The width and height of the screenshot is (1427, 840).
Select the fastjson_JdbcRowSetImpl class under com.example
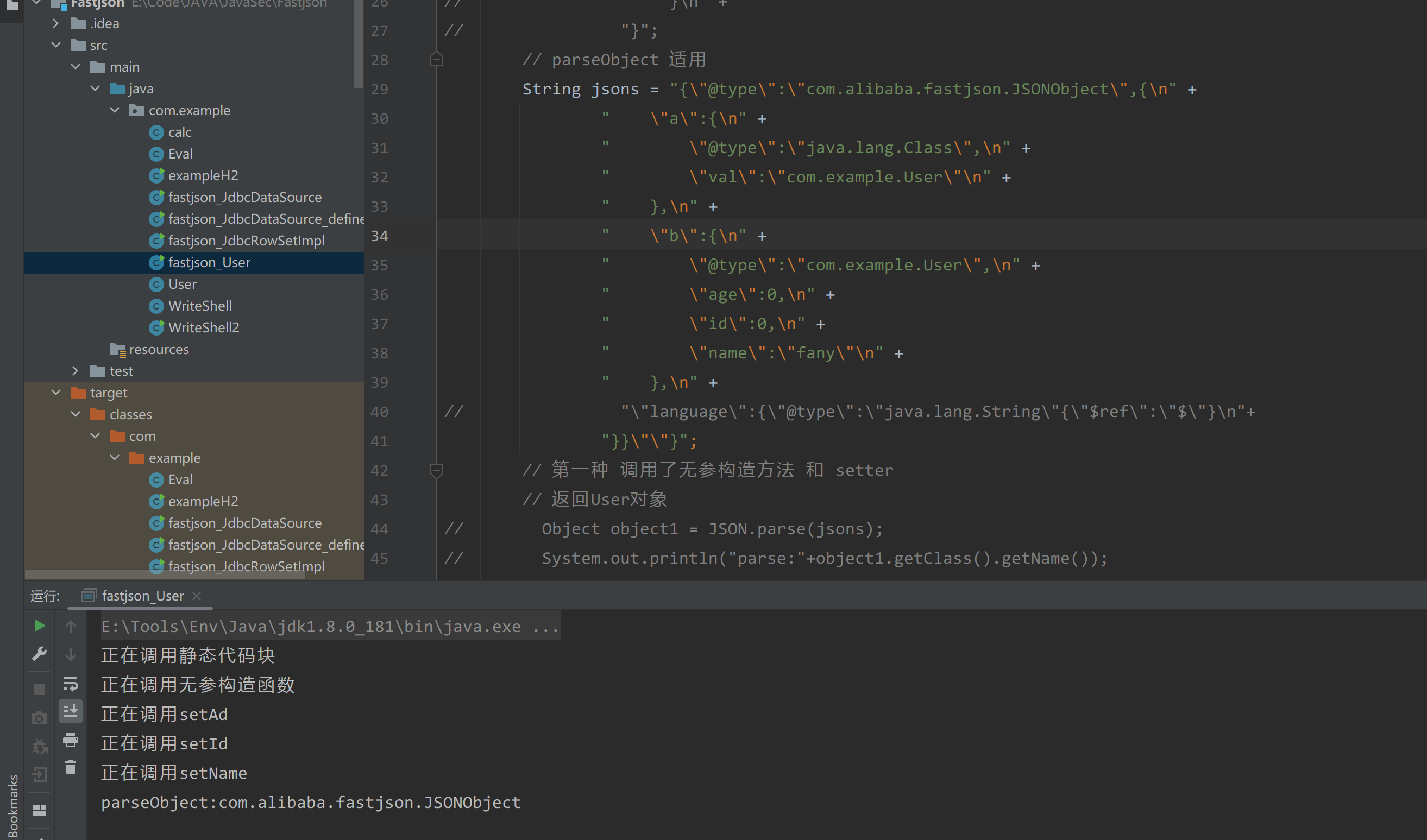coord(246,241)
